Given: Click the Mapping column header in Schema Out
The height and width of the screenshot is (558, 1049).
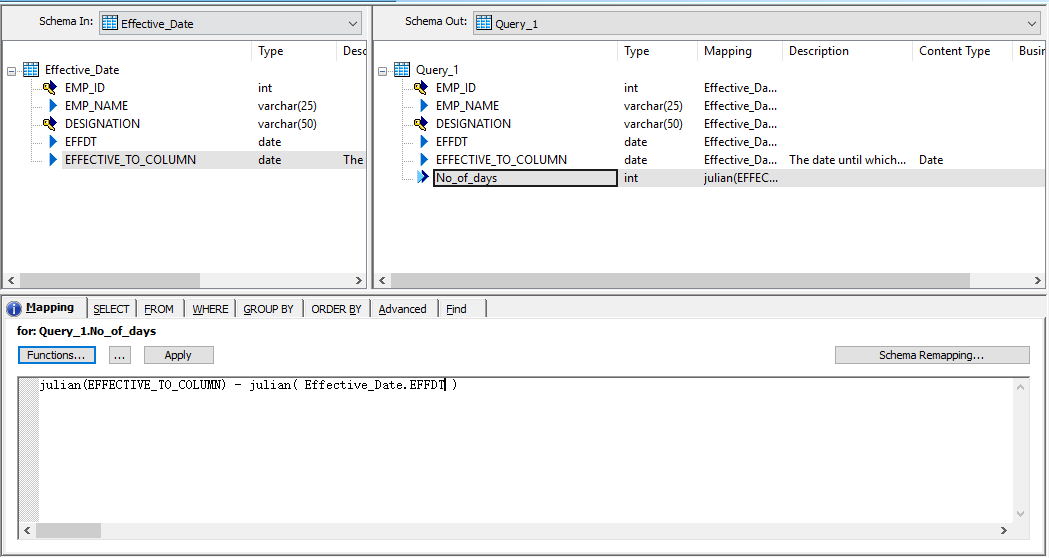Looking at the screenshot, I should click(739, 51).
